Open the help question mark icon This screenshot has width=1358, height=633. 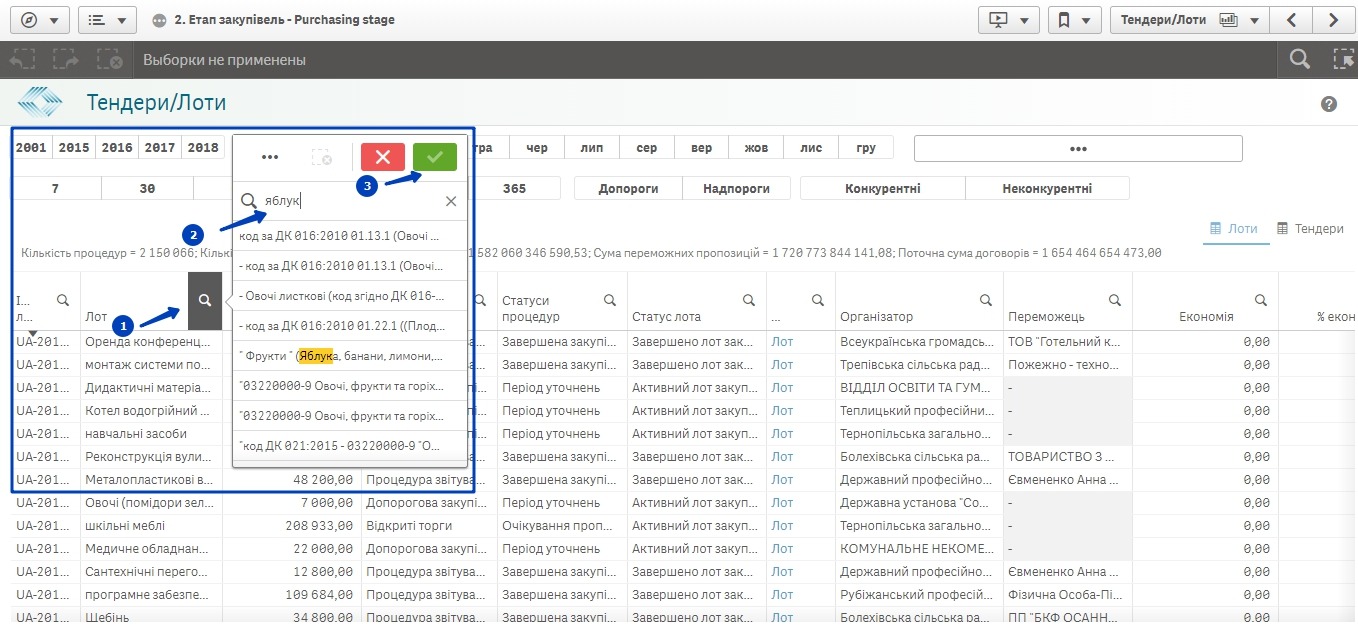[x=1329, y=104]
